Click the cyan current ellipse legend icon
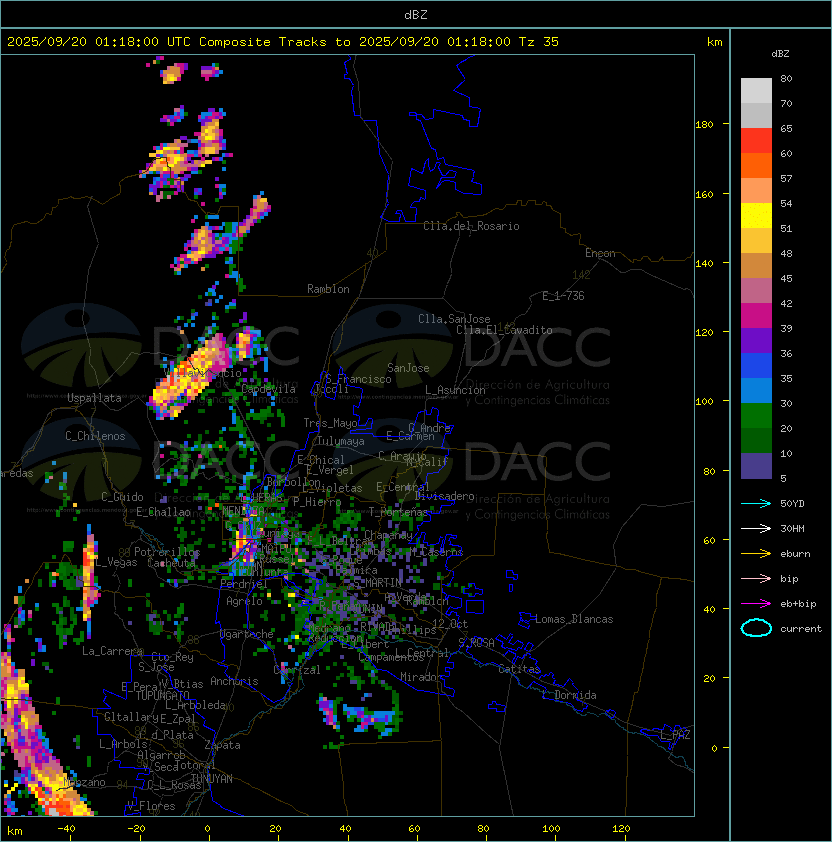The image size is (832, 842). point(756,628)
